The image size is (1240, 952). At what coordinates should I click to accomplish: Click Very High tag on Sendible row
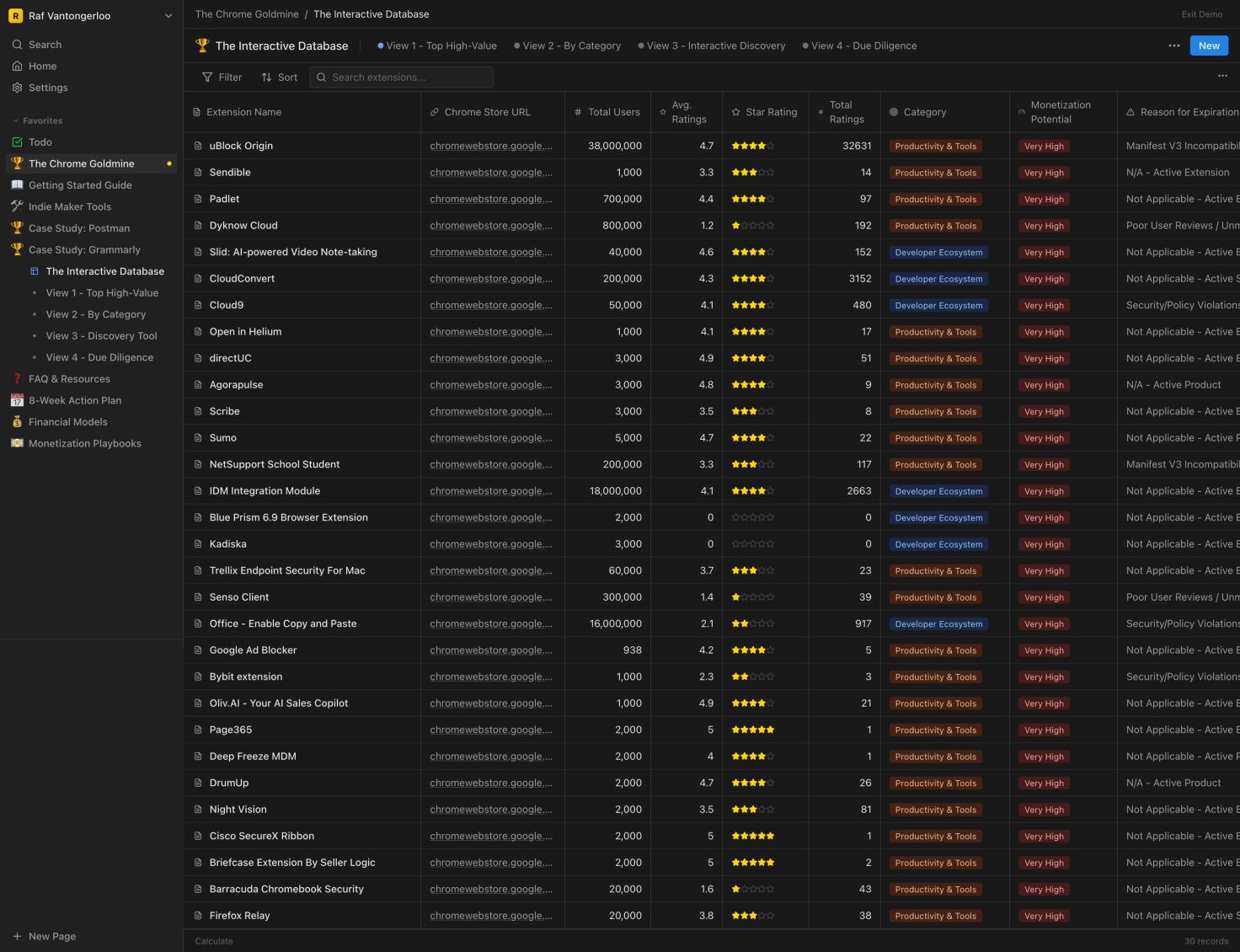pos(1044,173)
